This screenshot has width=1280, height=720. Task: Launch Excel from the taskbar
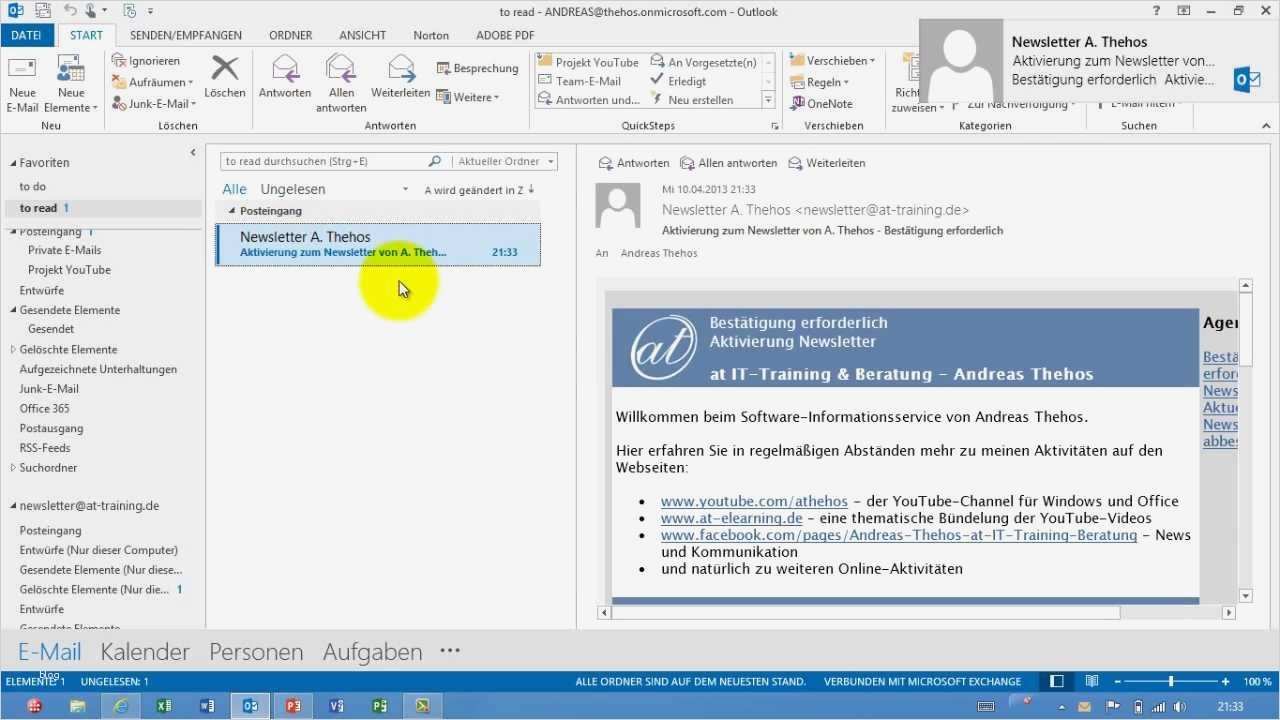[x=163, y=706]
